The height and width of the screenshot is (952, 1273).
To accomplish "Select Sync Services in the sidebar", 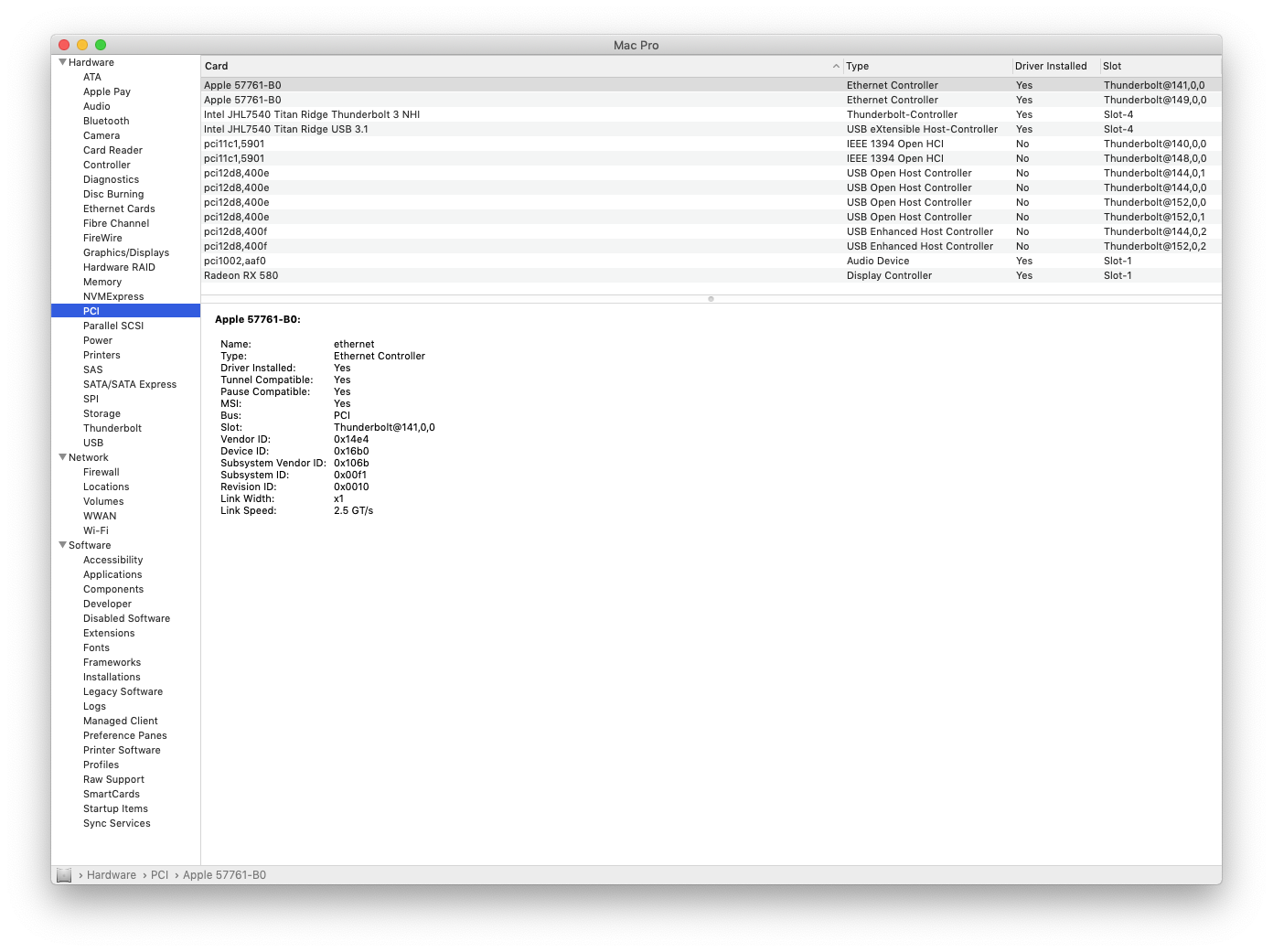I will coord(117,823).
